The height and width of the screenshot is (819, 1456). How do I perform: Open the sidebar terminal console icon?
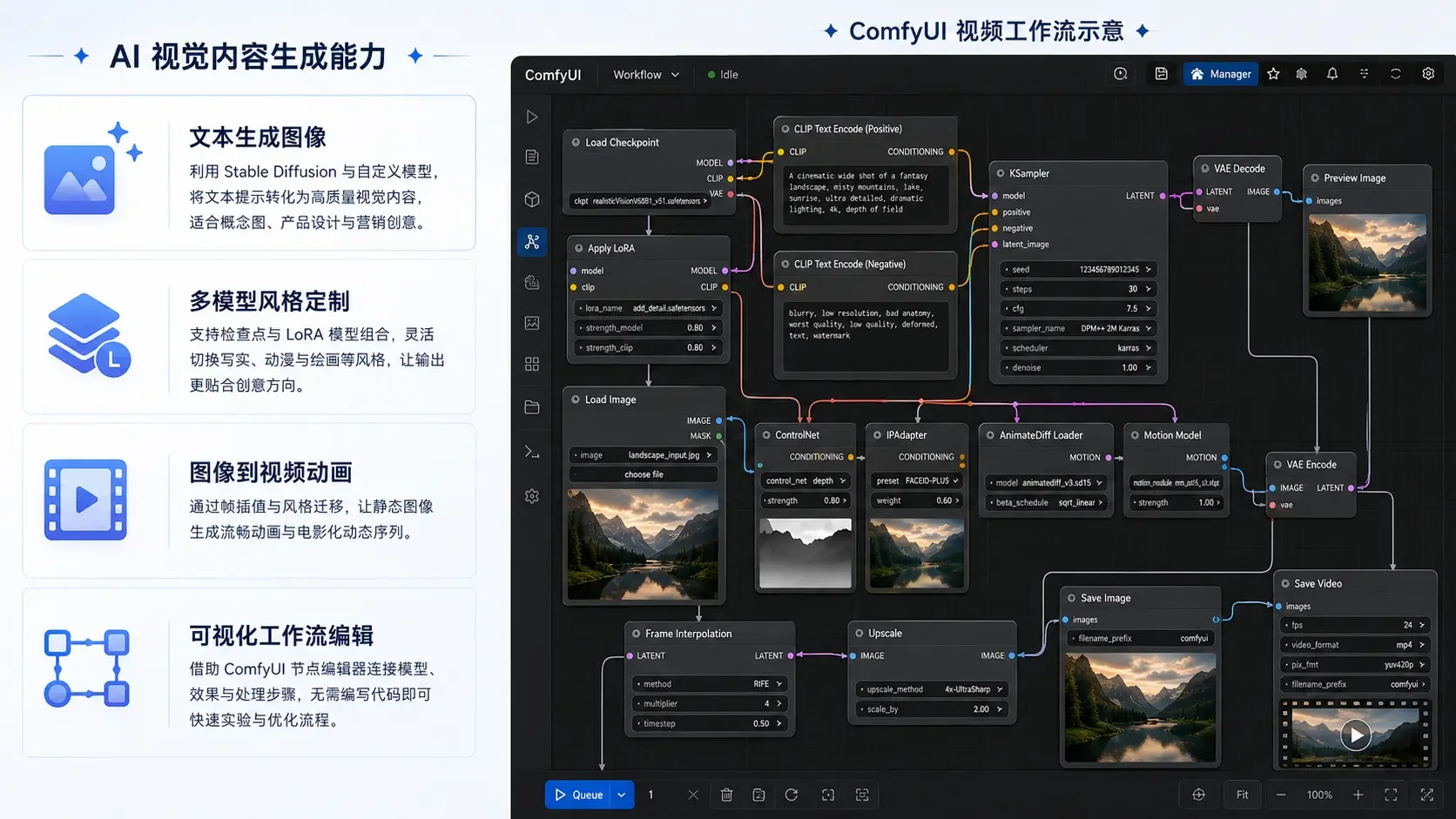[x=532, y=452]
